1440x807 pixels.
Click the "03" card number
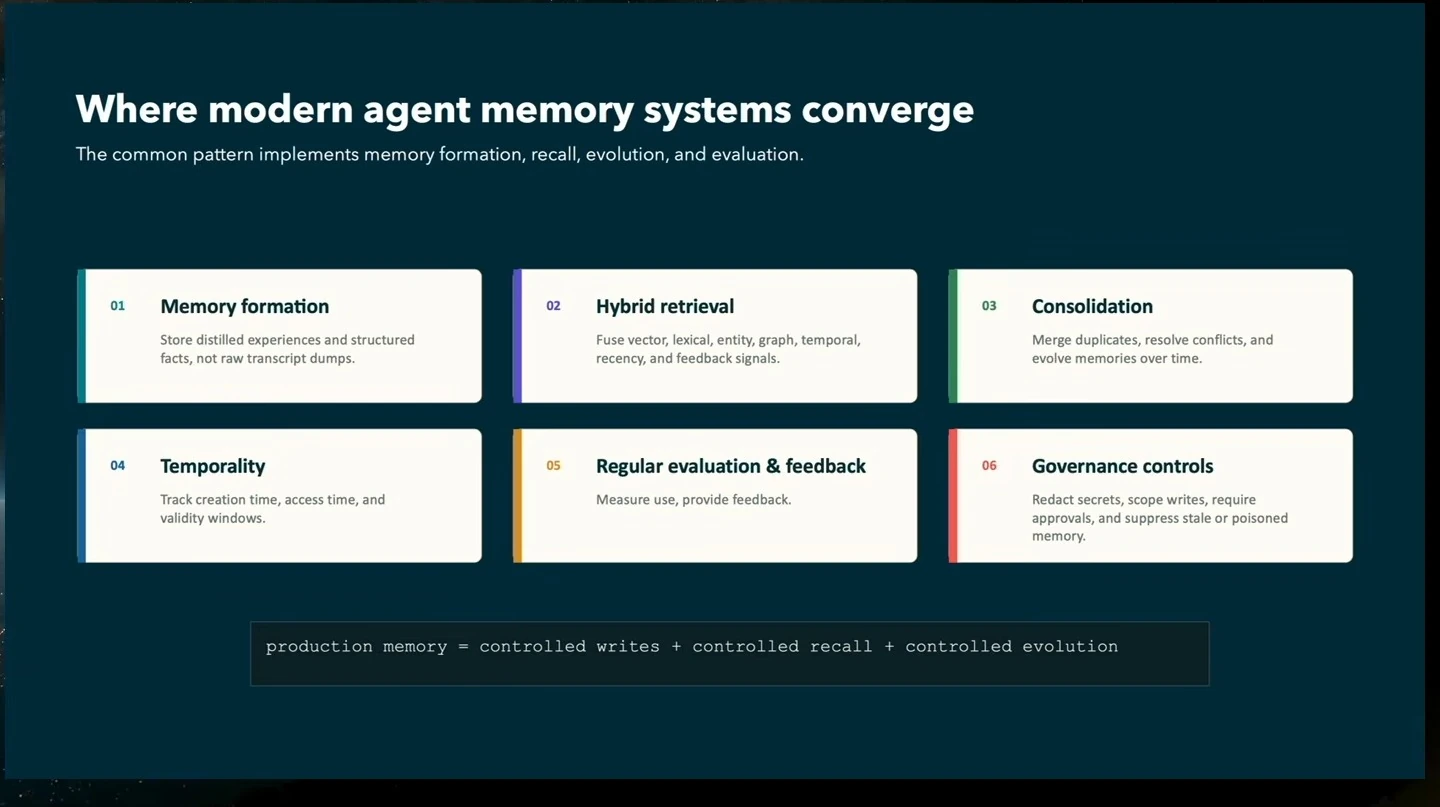989,306
